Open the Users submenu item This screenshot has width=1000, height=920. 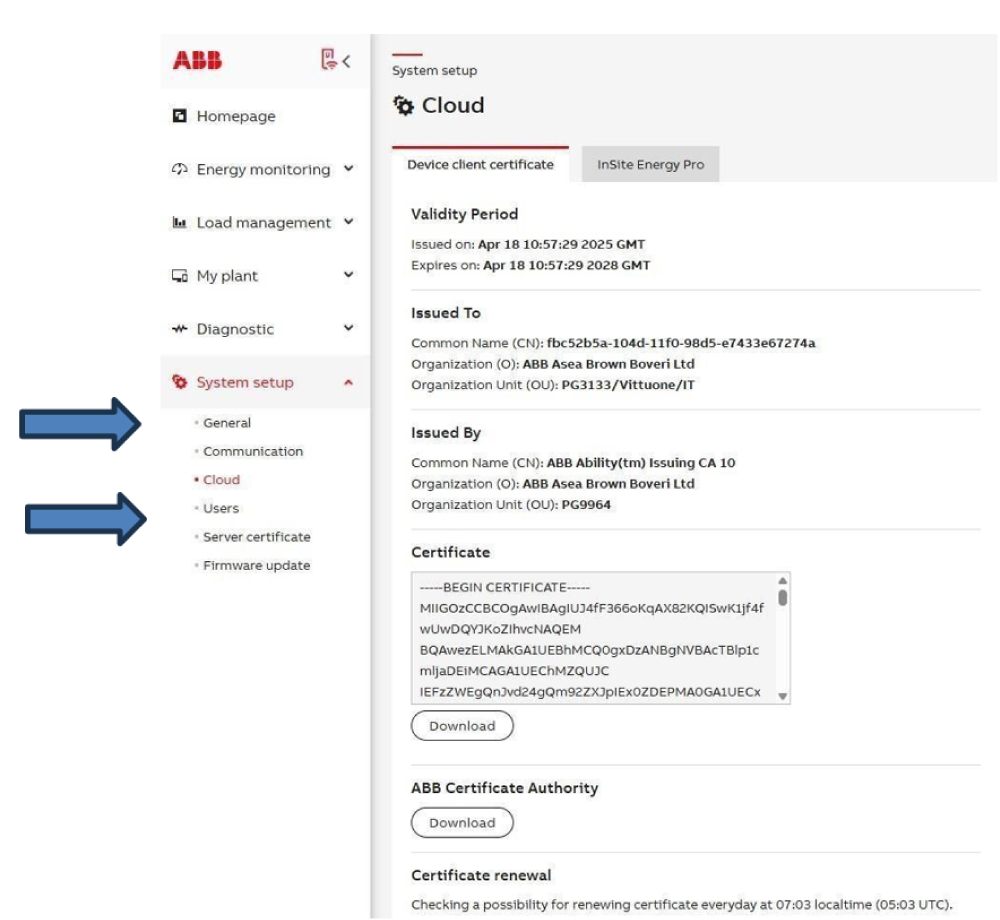tap(221, 508)
